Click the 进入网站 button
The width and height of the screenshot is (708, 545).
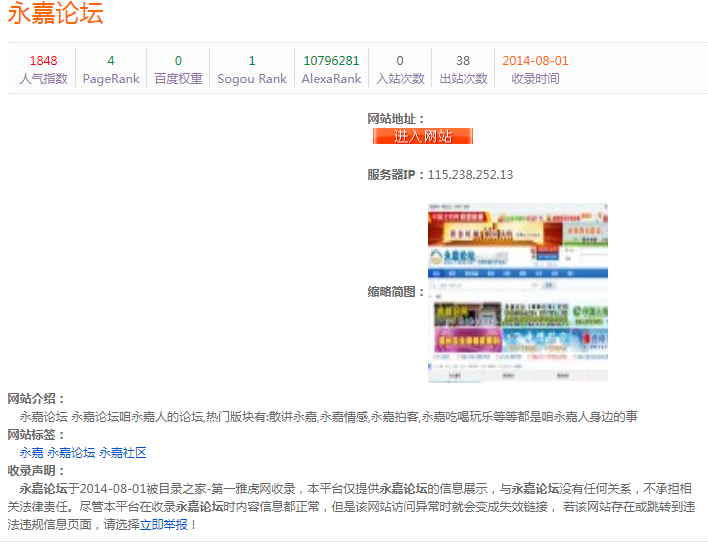(423, 136)
